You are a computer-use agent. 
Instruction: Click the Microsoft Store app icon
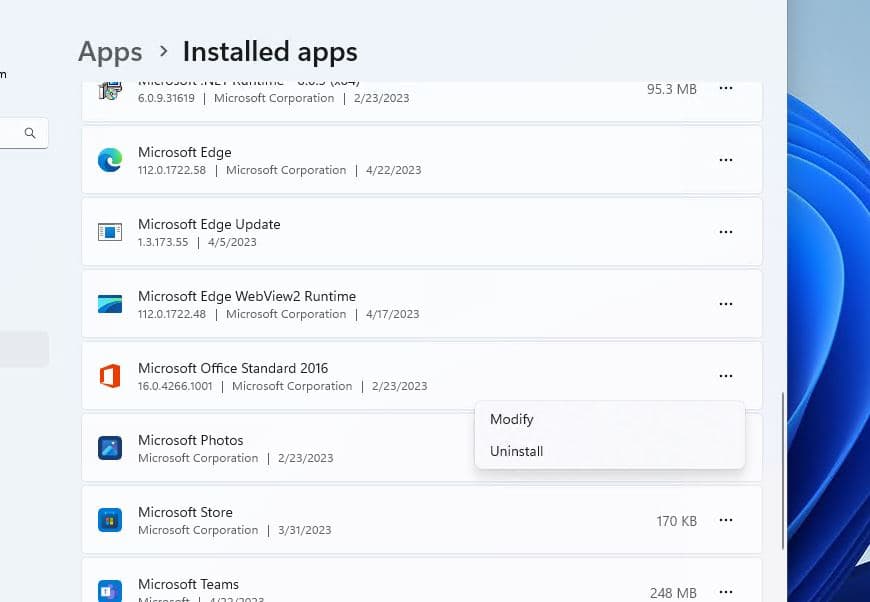pos(110,520)
